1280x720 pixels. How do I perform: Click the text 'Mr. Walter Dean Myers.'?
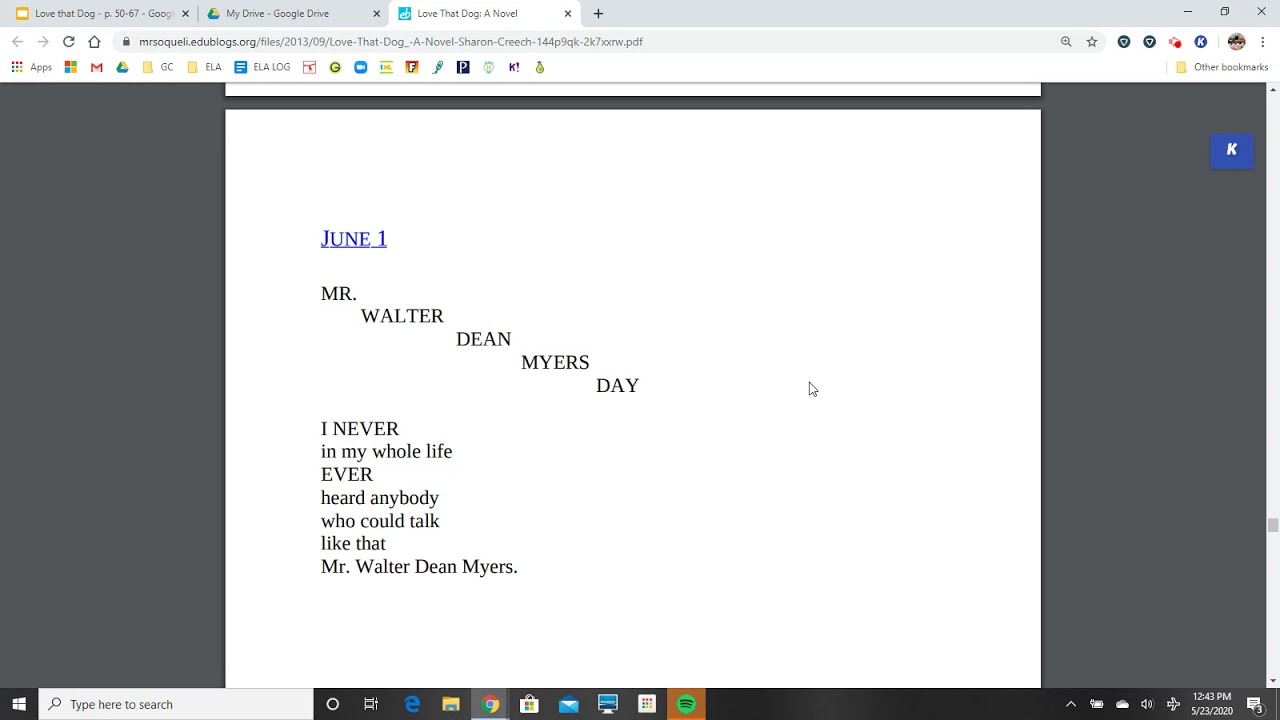[419, 567]
